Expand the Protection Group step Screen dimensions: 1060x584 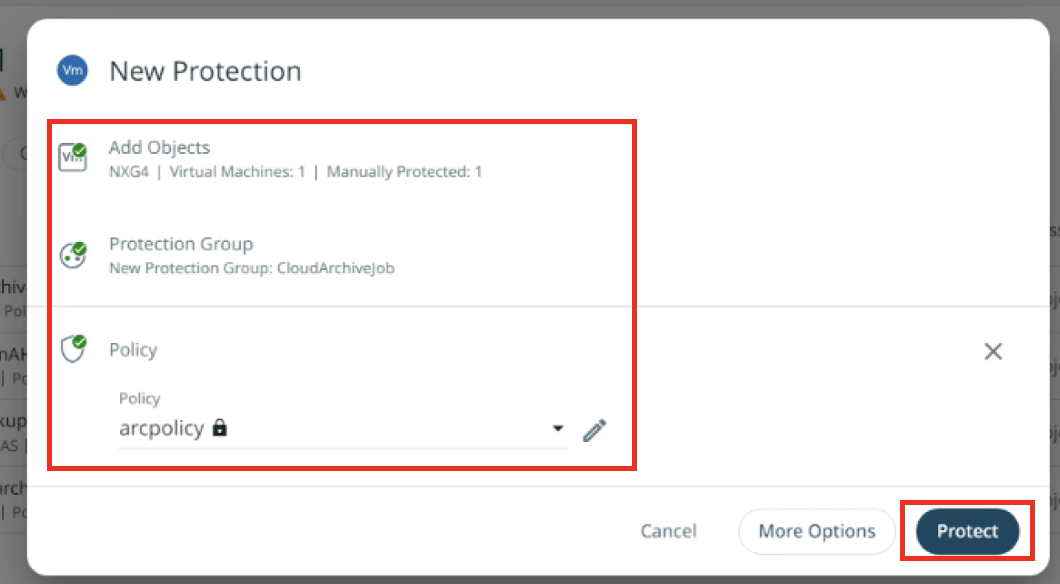coord(181,244)
